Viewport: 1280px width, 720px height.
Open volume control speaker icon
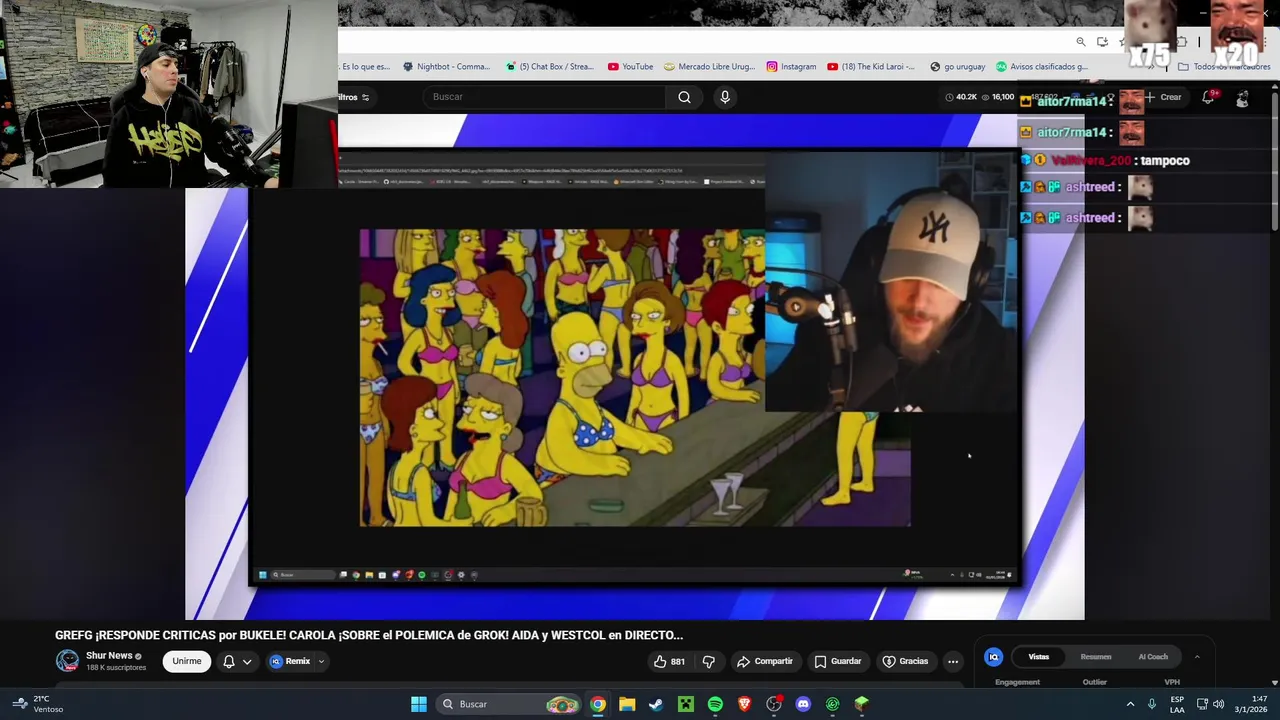click(x=1218, y=704)
